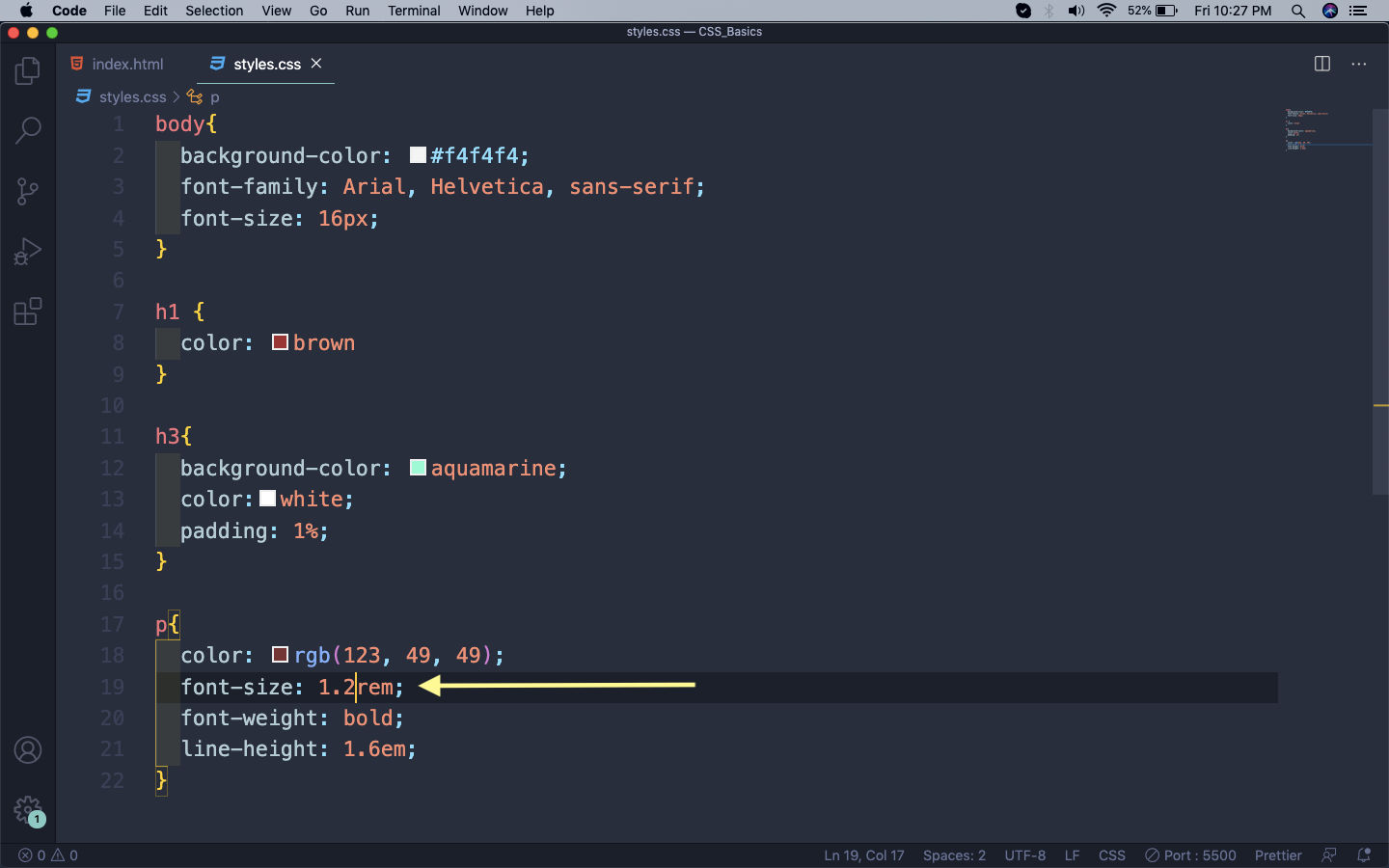Viewport: 1389px width, 868px height.
Task: Change the CSS language mode
Action: pos(1112,855)
